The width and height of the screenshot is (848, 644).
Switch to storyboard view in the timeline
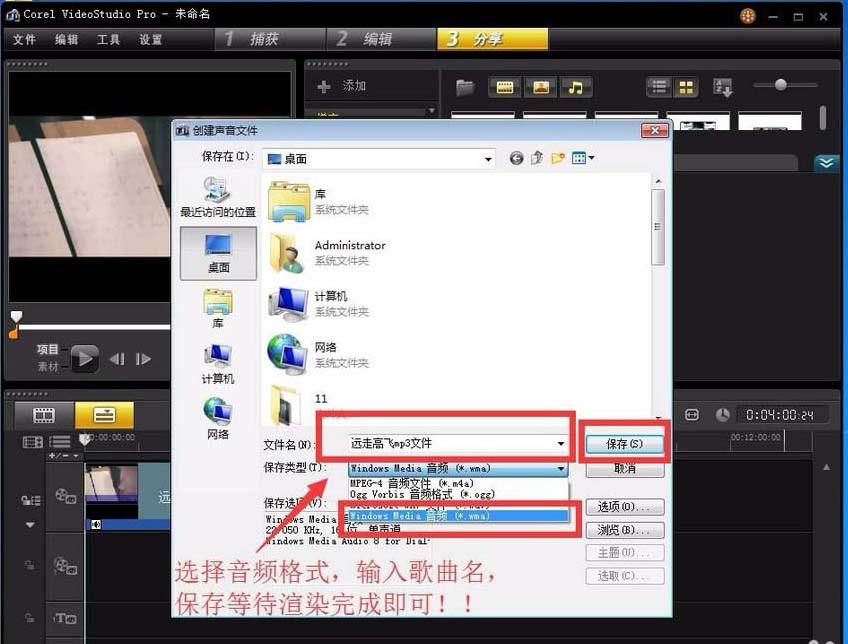coord(42,414)
